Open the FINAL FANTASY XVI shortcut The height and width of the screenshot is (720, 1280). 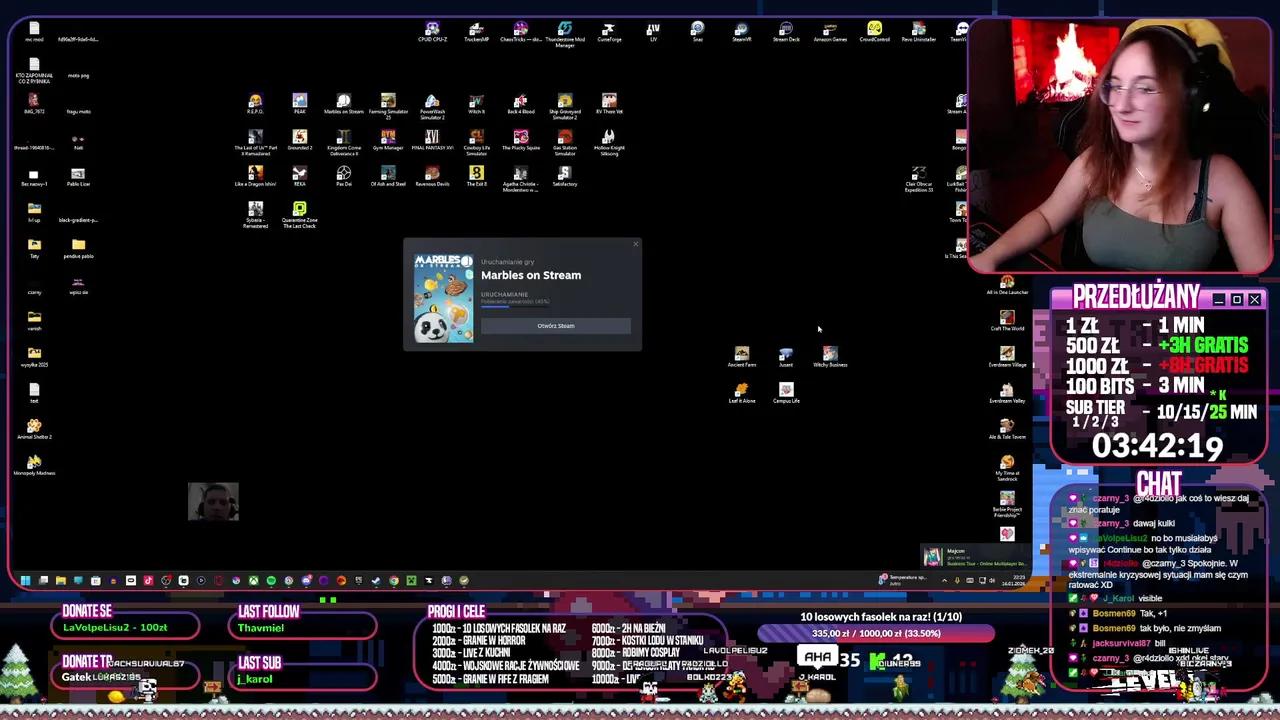tap(432, 140)
